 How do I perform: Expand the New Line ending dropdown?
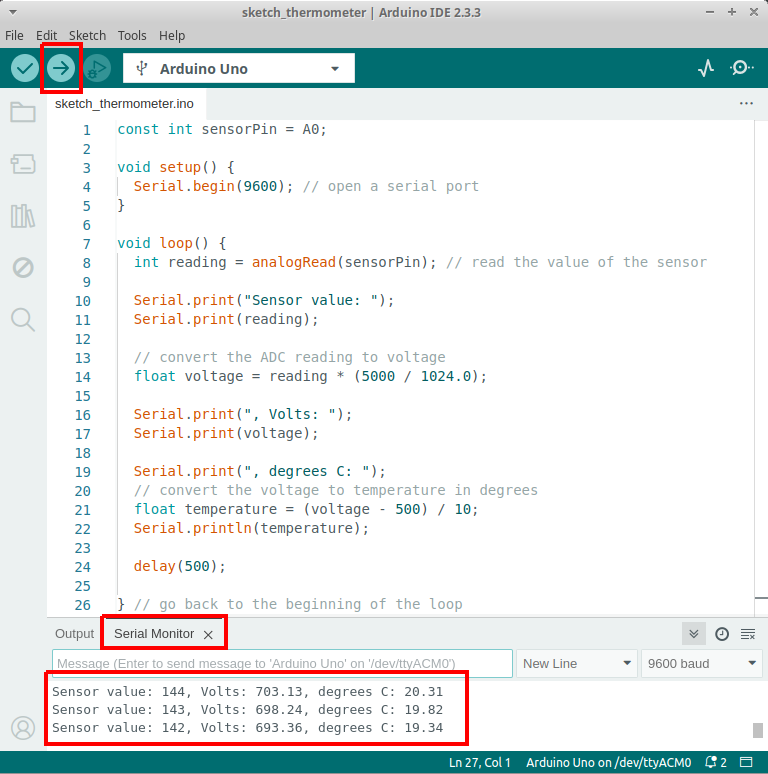pos(576,663)
